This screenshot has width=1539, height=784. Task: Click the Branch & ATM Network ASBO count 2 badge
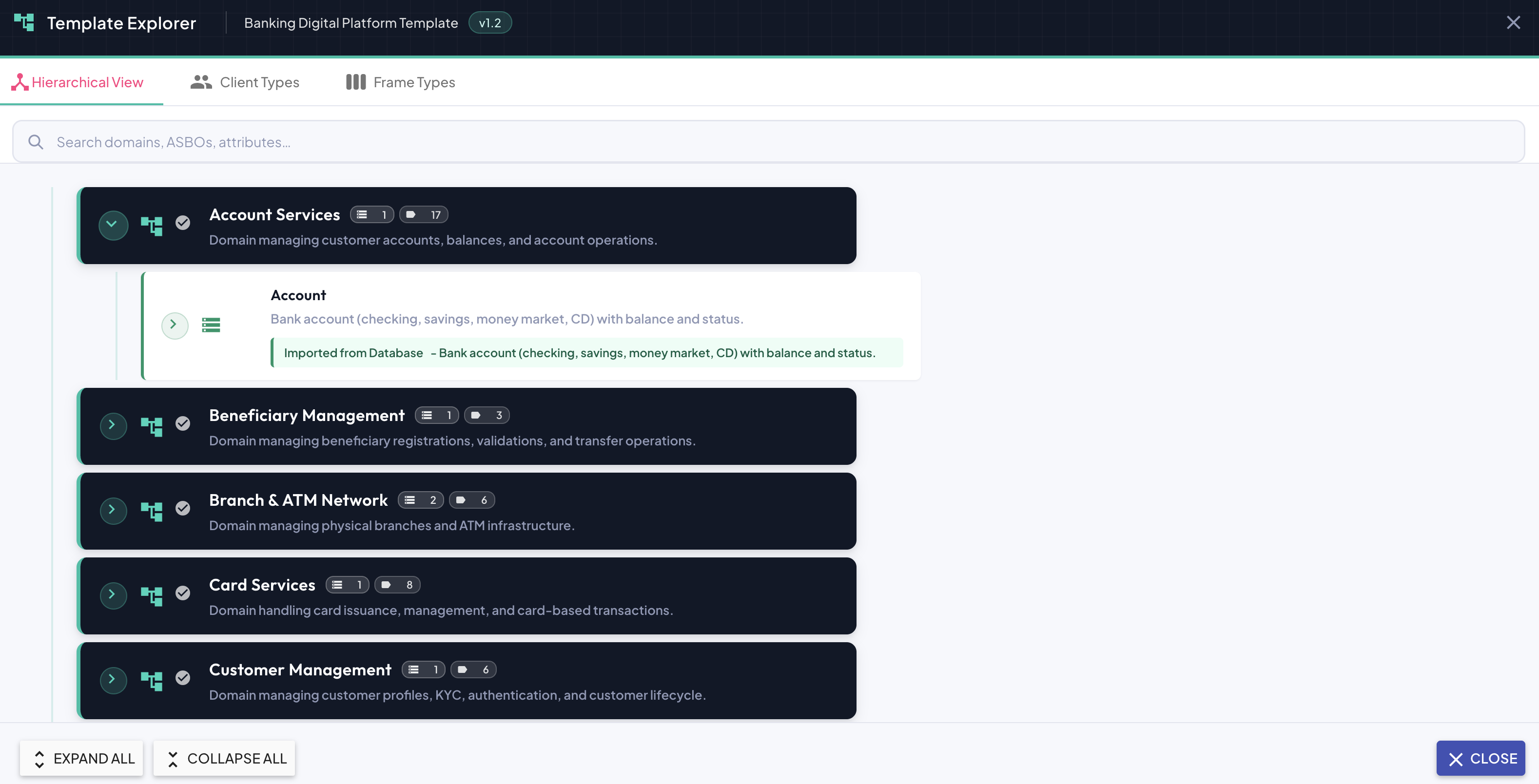point(421,500)
